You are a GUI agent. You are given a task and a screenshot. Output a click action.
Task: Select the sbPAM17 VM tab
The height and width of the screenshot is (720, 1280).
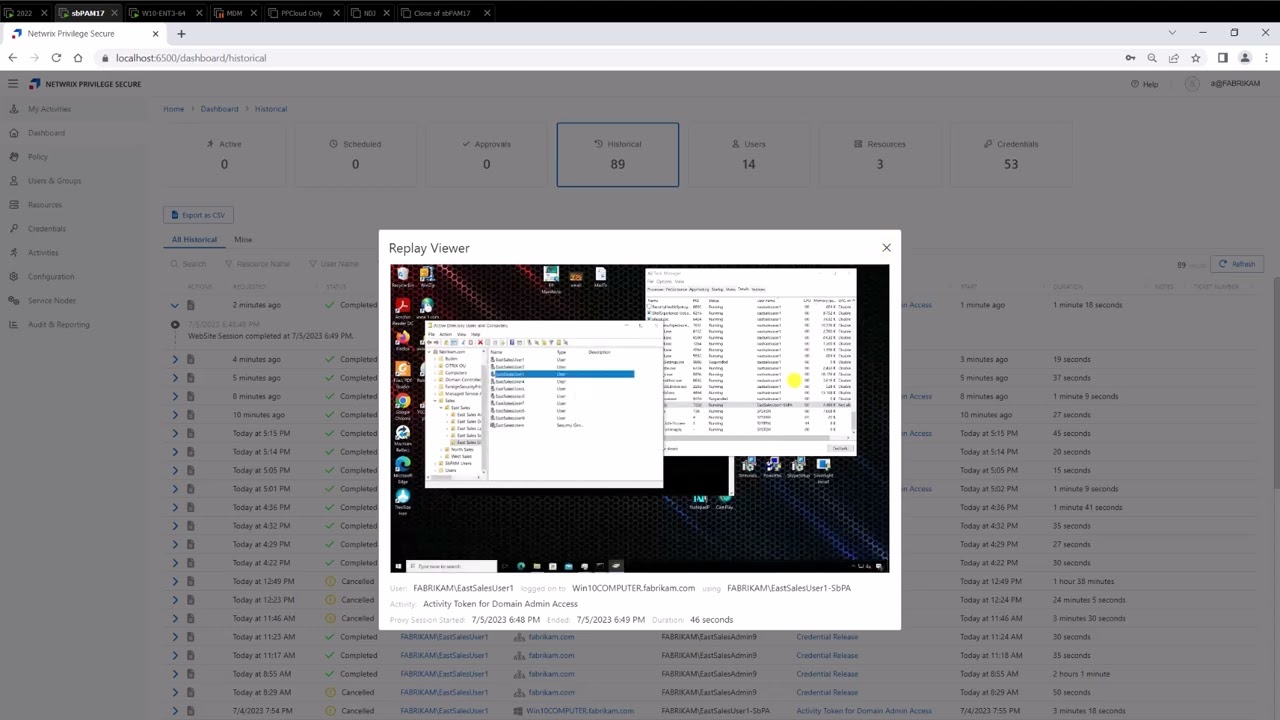coord(87,13)
